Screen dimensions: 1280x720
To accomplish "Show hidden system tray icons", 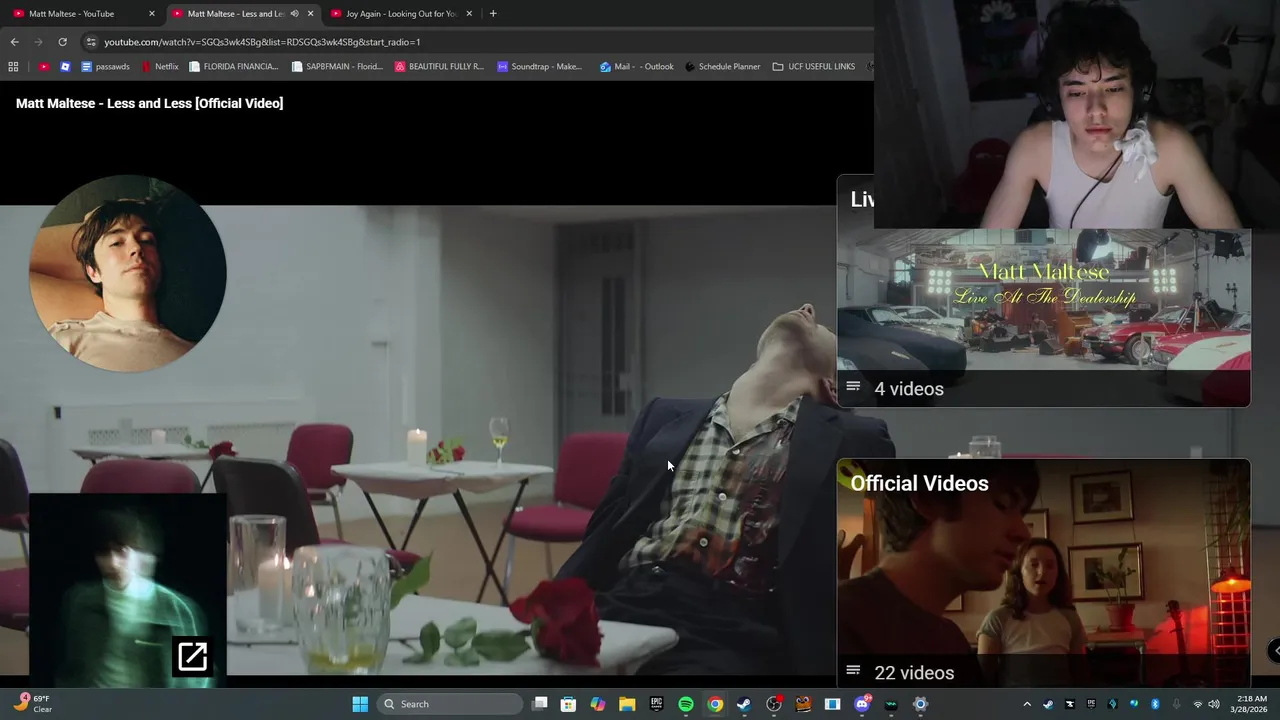I will [x=1026, y=704].
